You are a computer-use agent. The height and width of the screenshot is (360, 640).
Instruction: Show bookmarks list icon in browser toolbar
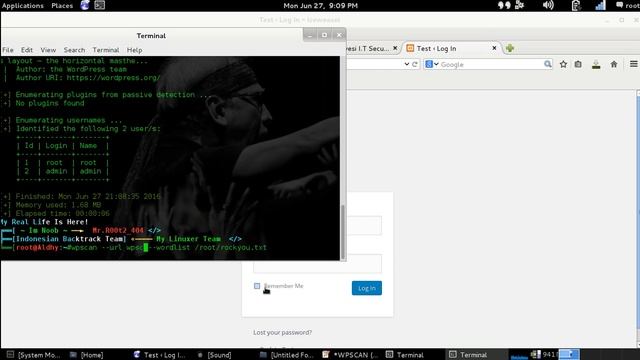coord(578,64)
